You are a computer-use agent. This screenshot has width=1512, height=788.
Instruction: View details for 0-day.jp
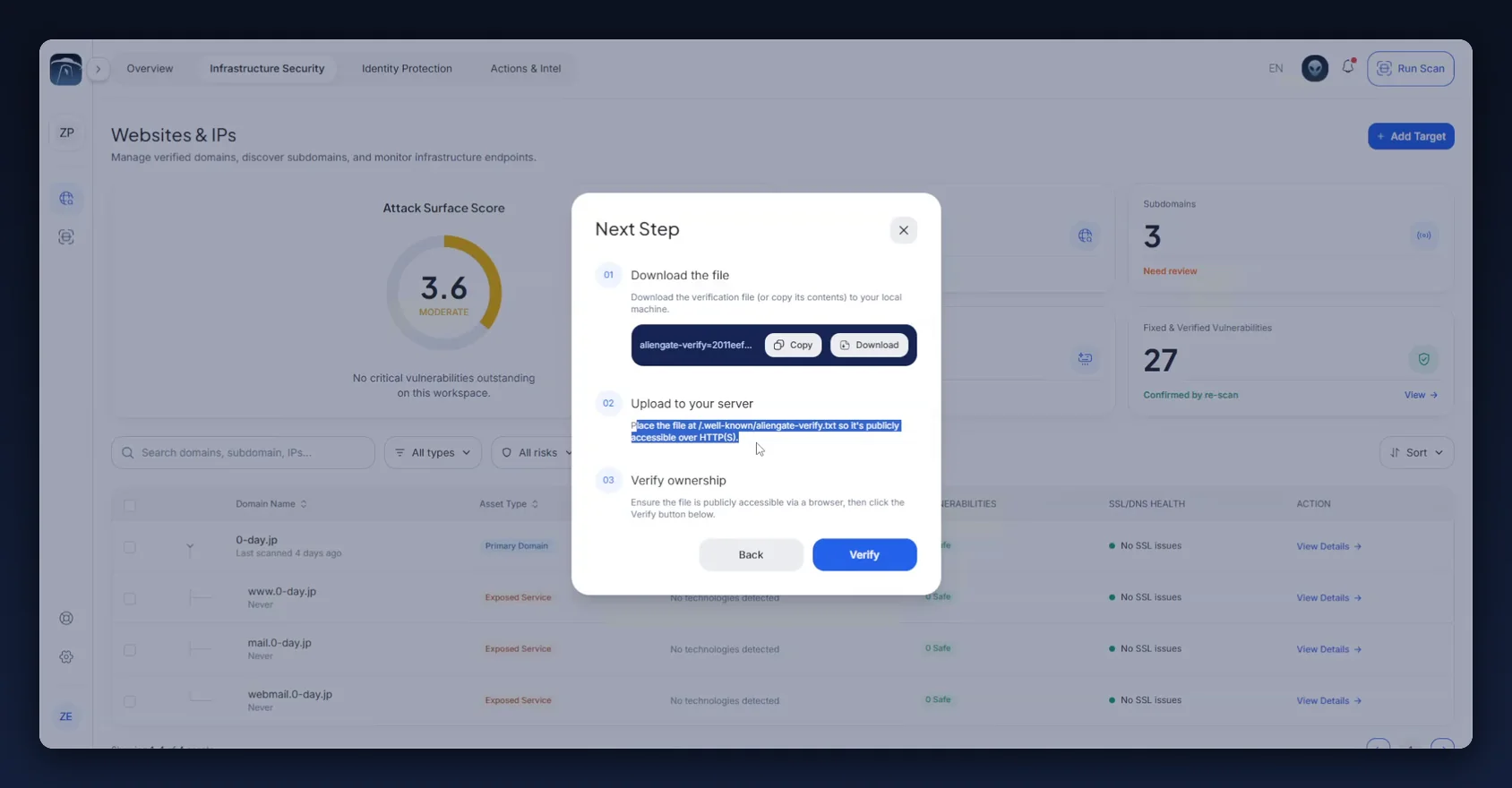[x=1328, y=546]
